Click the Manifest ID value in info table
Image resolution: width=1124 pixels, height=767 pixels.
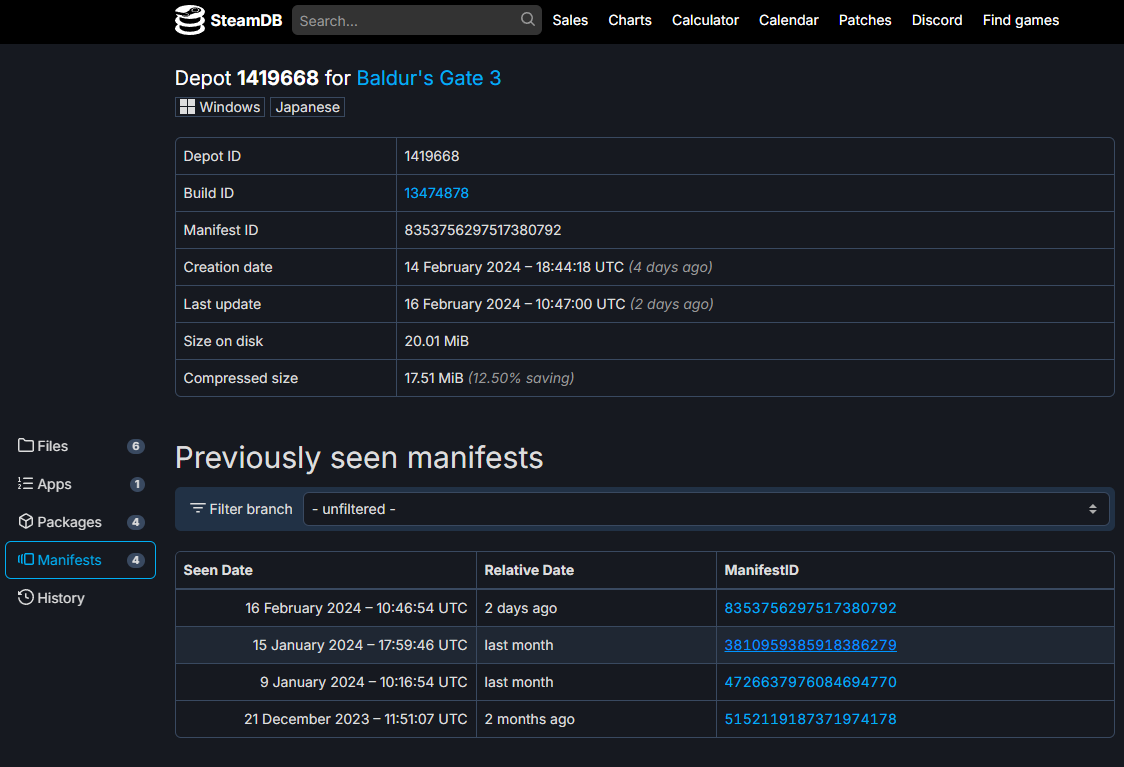tap(482, 230)
